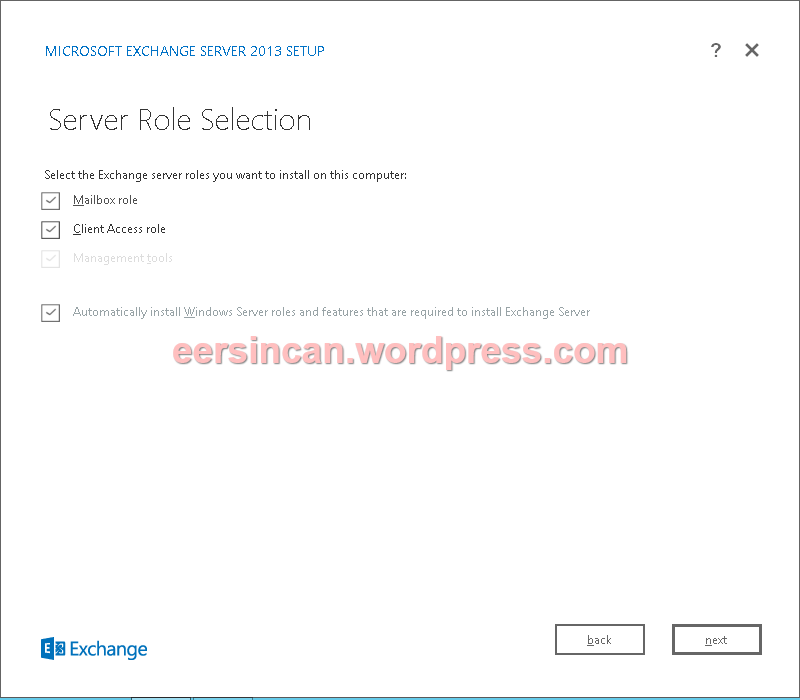Click the Microsoft Exchange Server 2013 Setup title
Screen dimensions: 800x700
coord(185,51)
